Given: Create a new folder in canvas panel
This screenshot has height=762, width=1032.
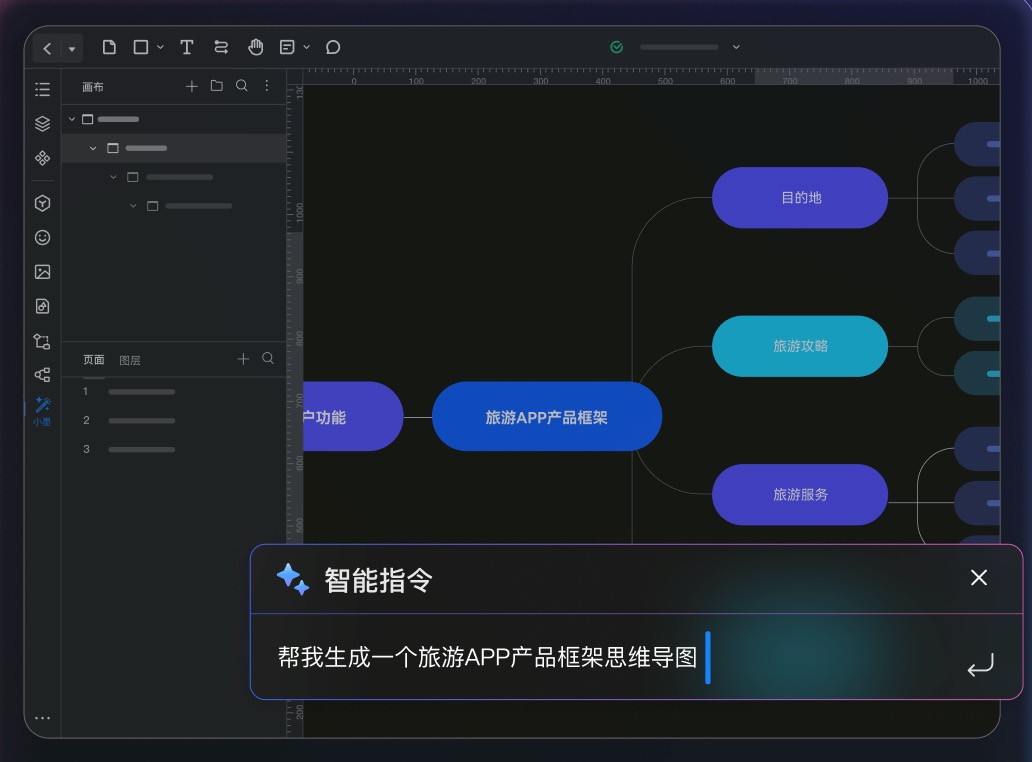Looking at the screenshot, I should (217, 86).
